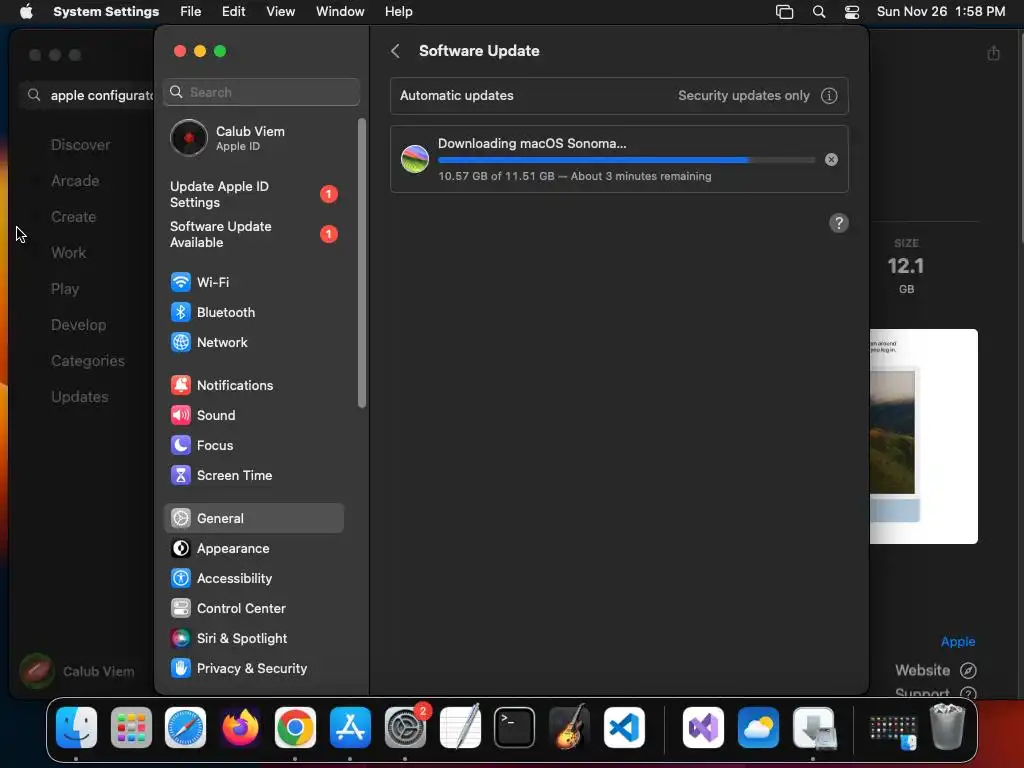Cancel the macOS Sonoma download
The width and height of the screenshot is (1024, 768).
point(831,159)
